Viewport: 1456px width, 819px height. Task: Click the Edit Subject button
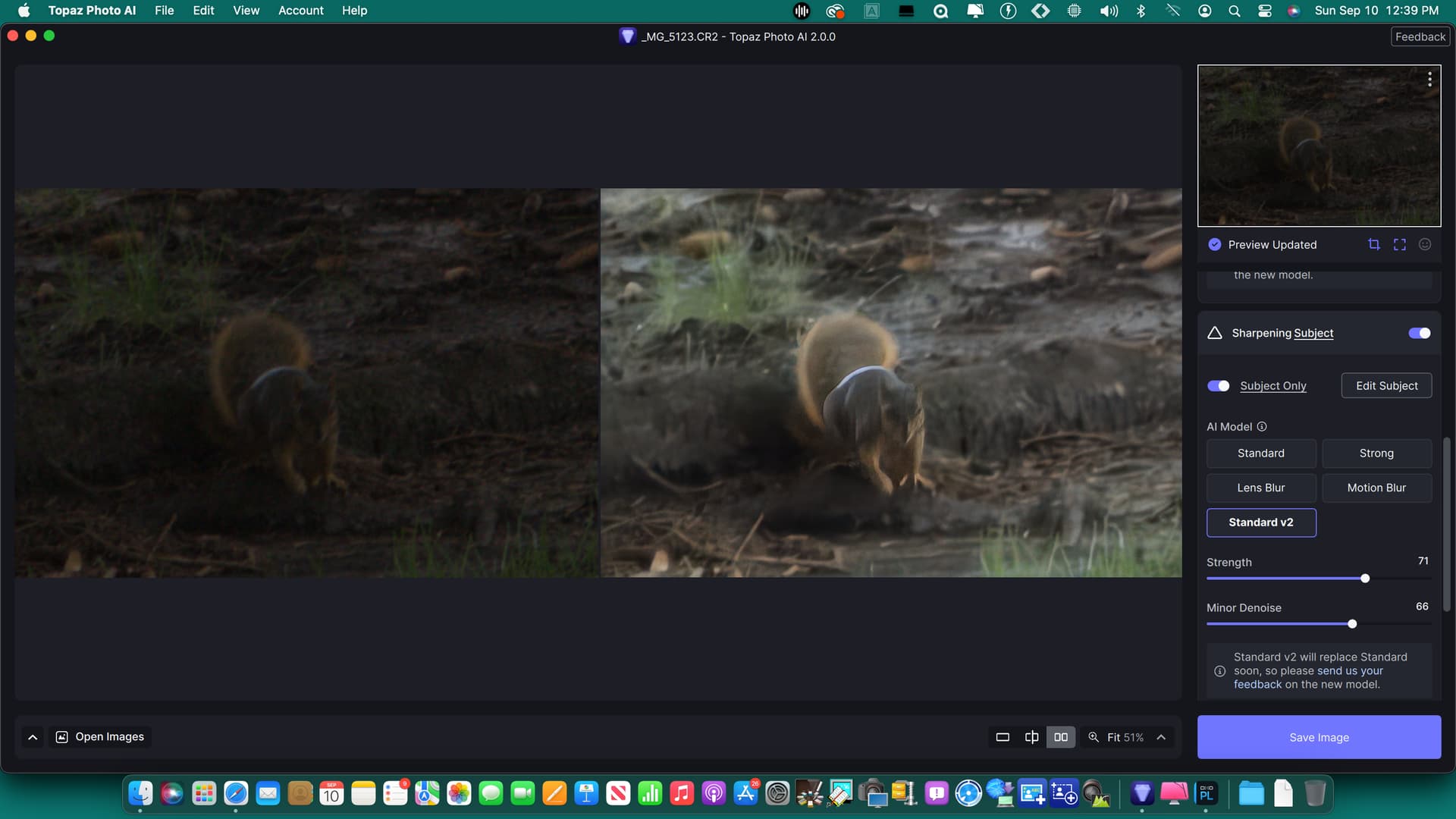click(1386, 386)
